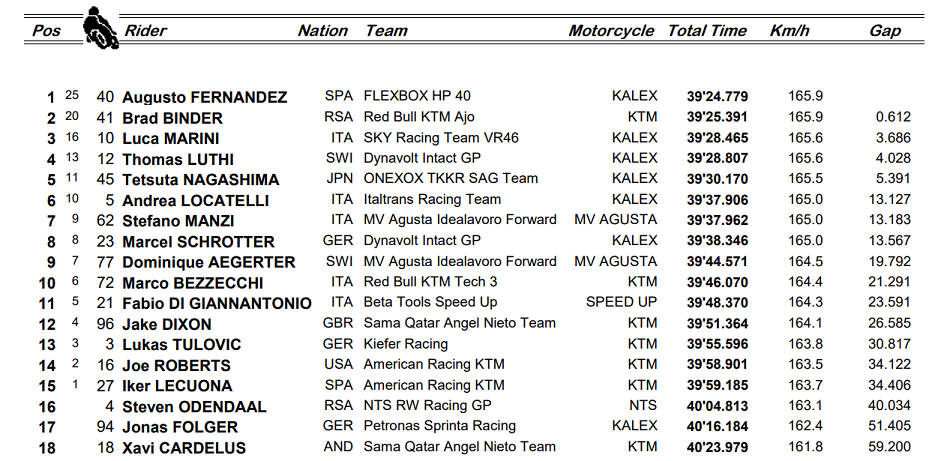Click the Pos column header
The image size is (950, 461).
46,31
